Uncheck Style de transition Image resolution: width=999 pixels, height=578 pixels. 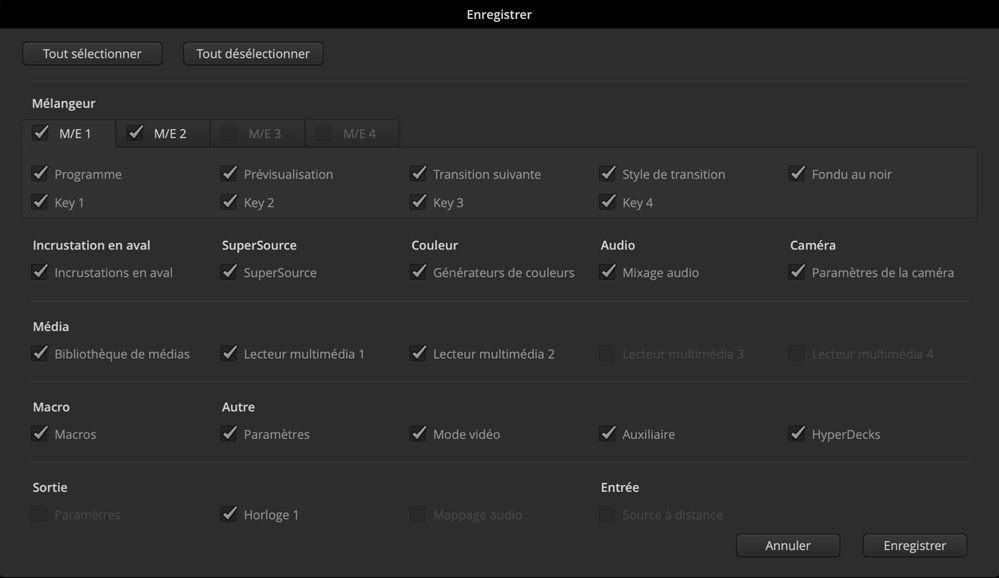pyautogui.click(x=608, y=174)
